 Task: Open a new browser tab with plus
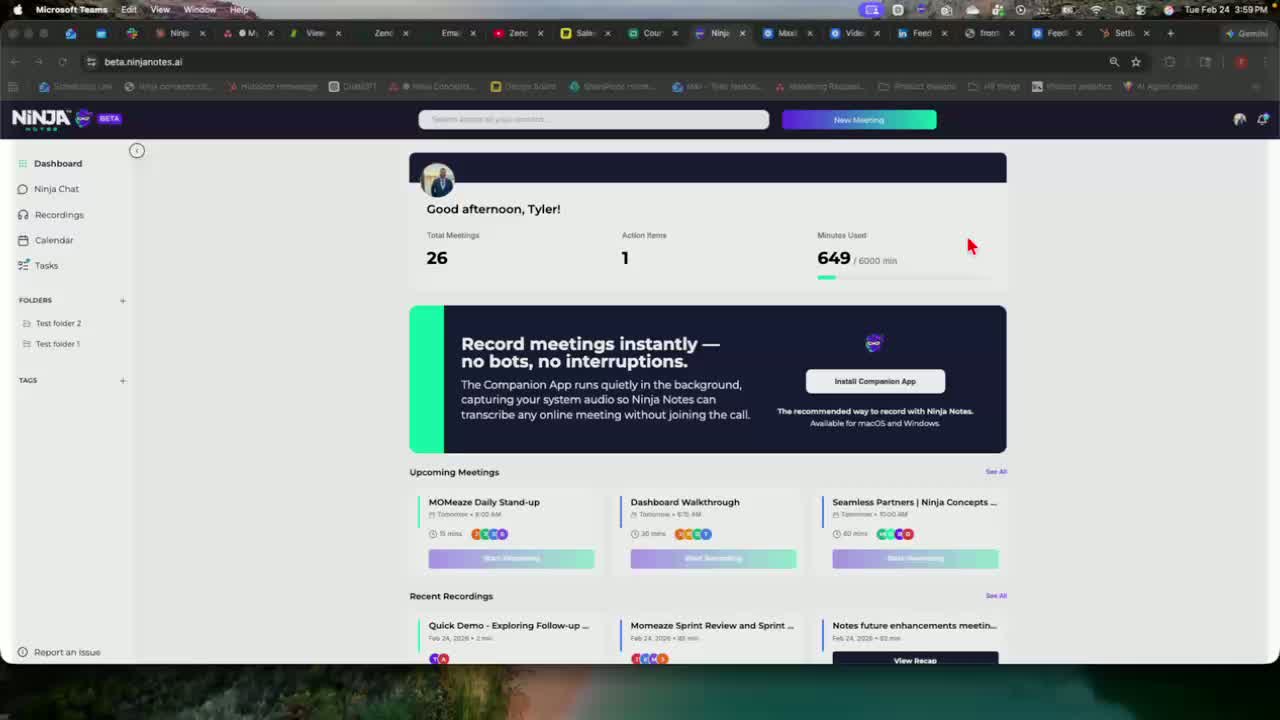pos(1171,33)
